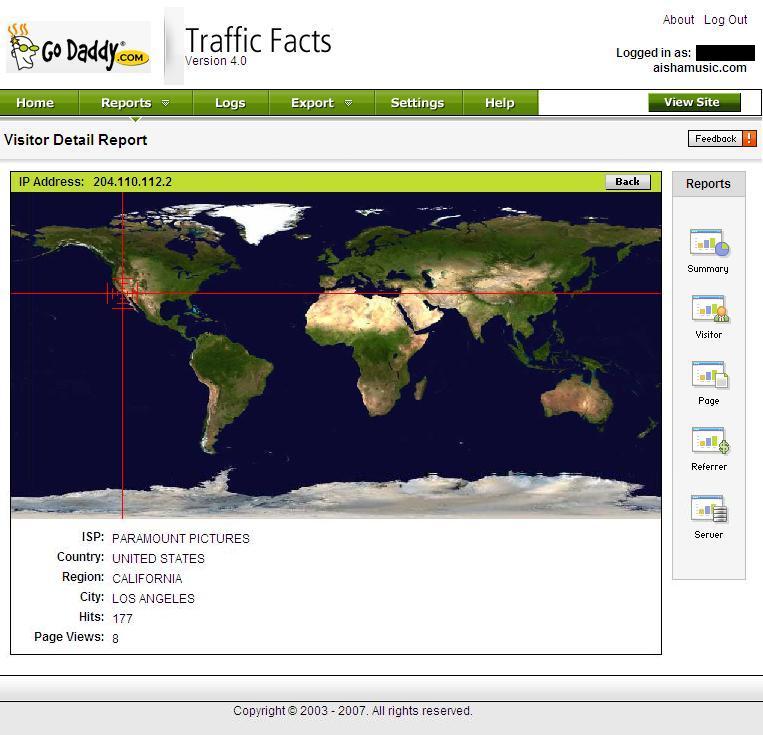Click the world map image
Image resolution: width=763 pixels, height=735 pixels.
coord(336,355)
